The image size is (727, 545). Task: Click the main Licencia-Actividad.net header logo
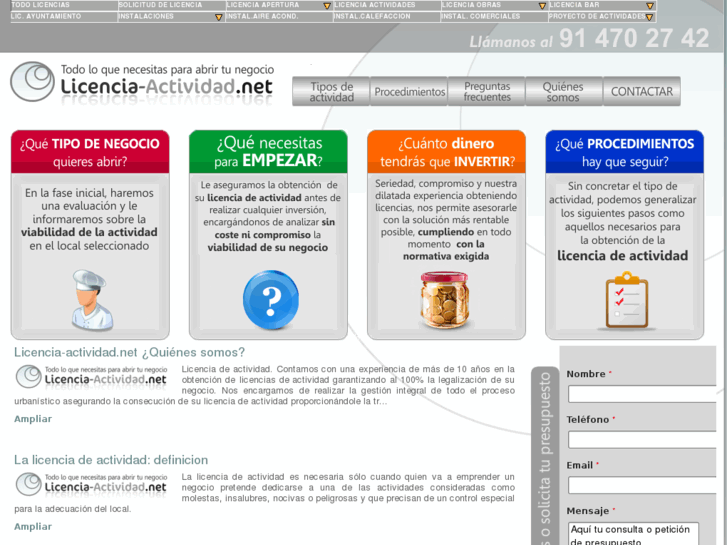tap(142, 83)
